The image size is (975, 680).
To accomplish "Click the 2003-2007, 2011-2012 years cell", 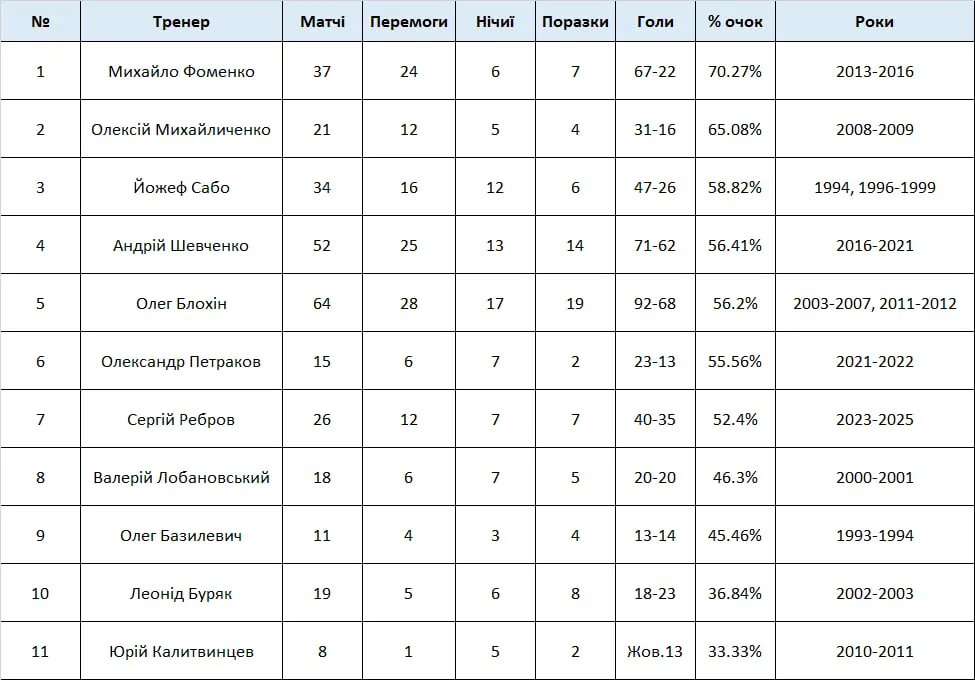I will coord(875,303).
